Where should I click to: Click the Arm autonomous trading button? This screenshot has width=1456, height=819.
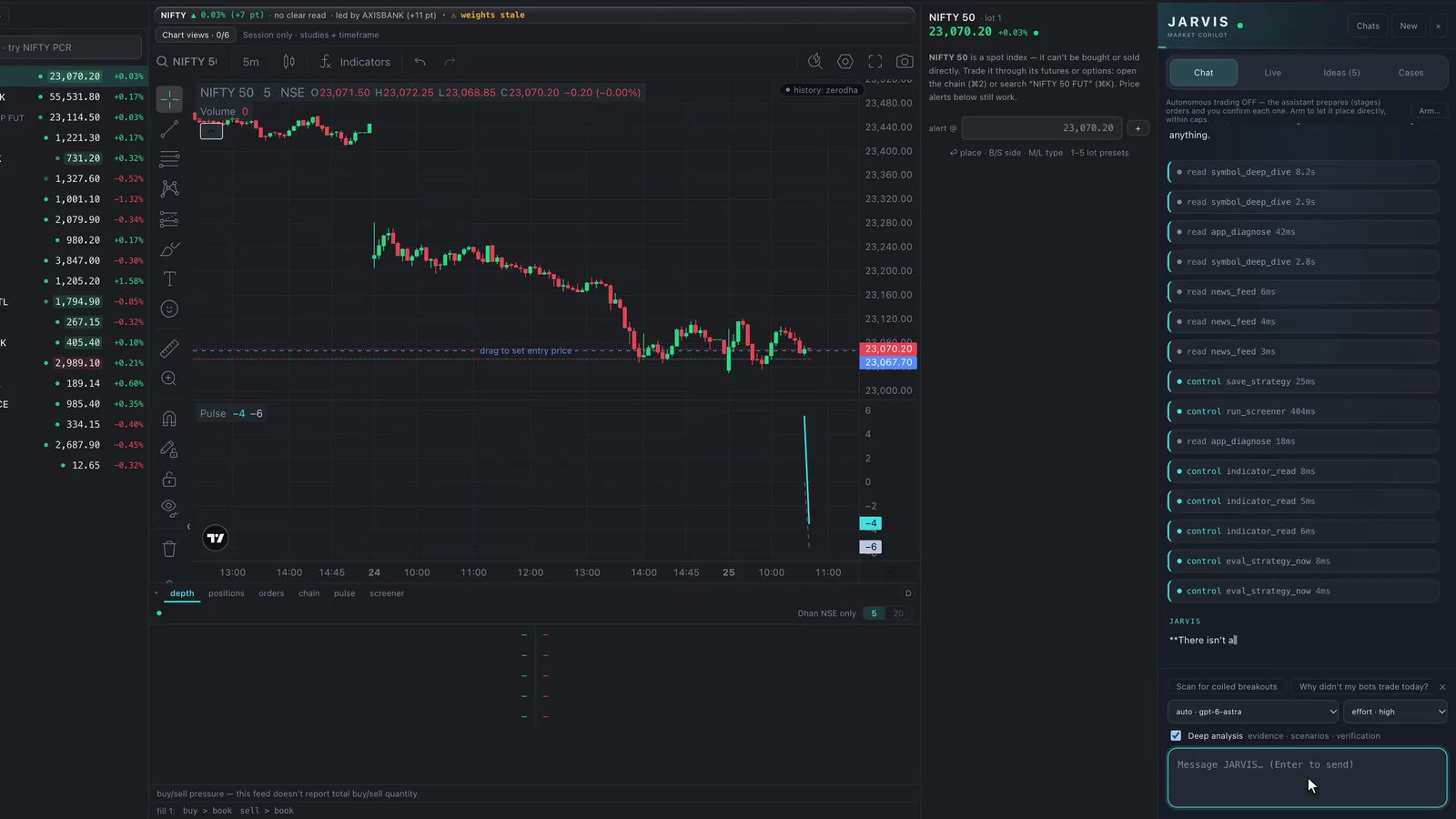point(1429,111)
